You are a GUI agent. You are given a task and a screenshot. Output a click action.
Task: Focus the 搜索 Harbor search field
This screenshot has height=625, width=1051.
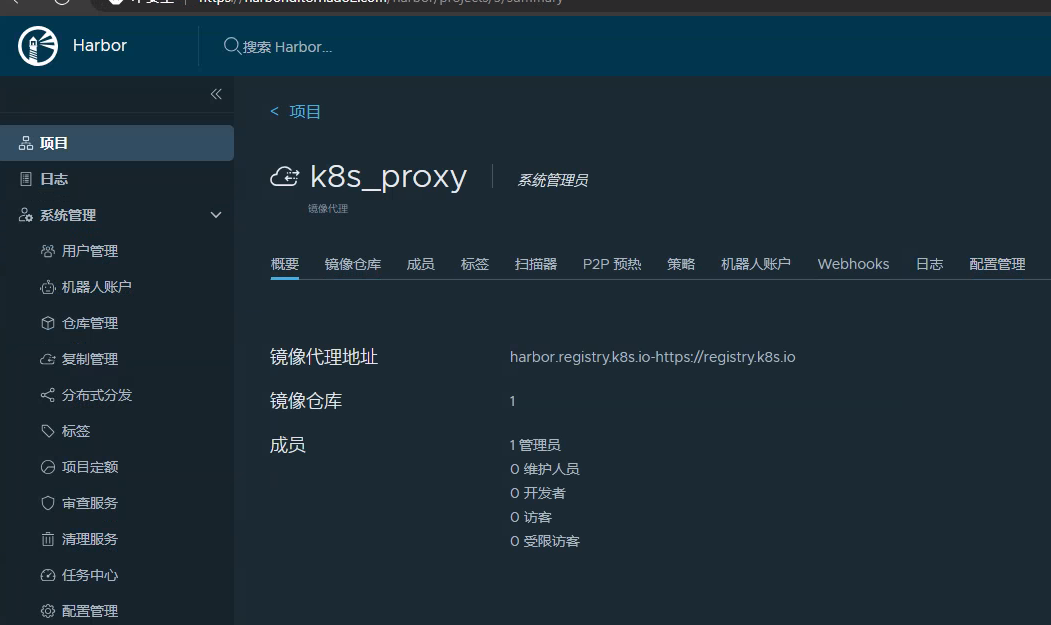(287, 47)
